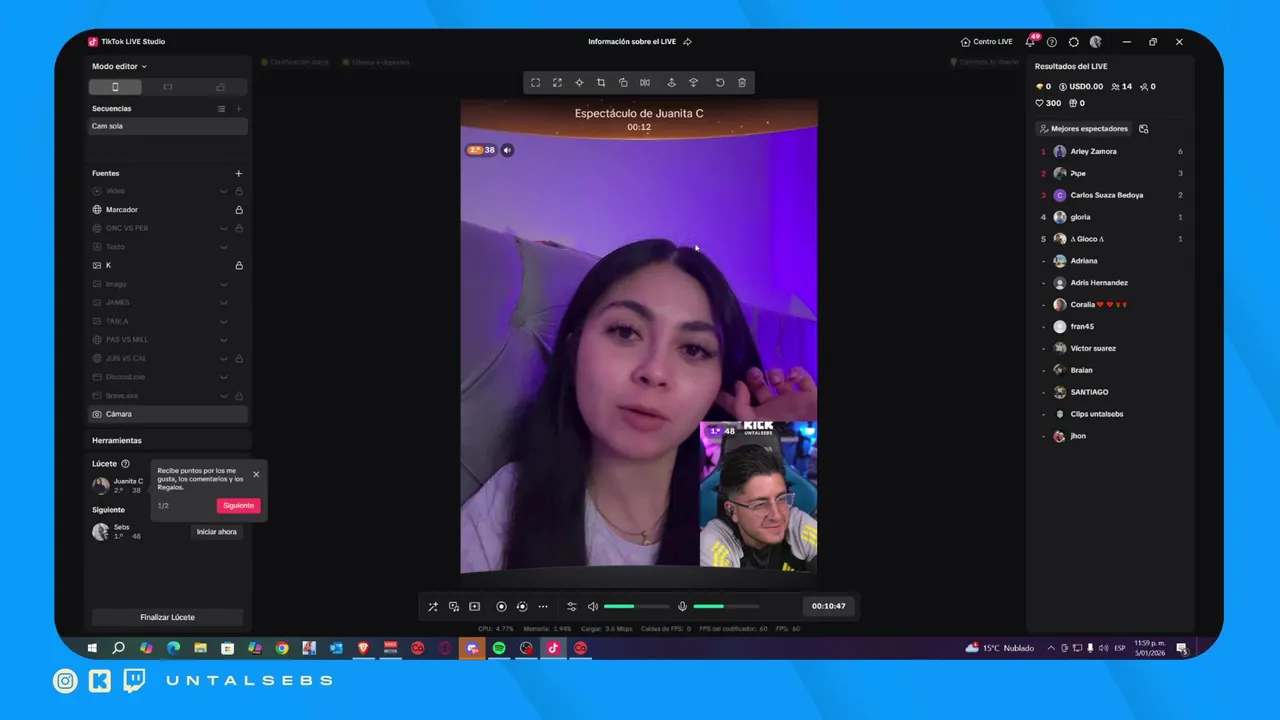1280x720 pixels.
Task: Select the Crop tool in canvas toolbar
Action: (x=601, y=83)
